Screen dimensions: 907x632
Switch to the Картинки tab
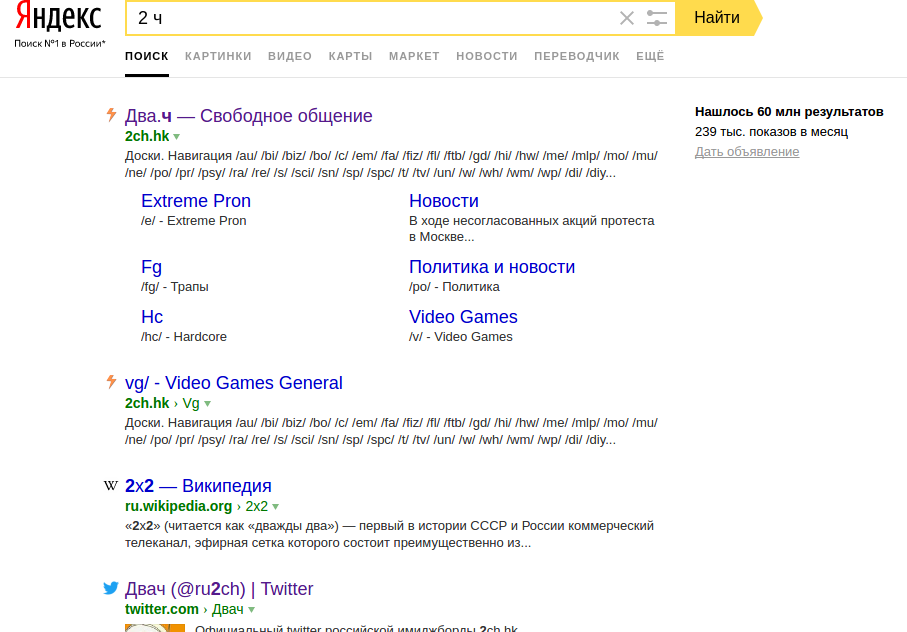pos(218,56)
